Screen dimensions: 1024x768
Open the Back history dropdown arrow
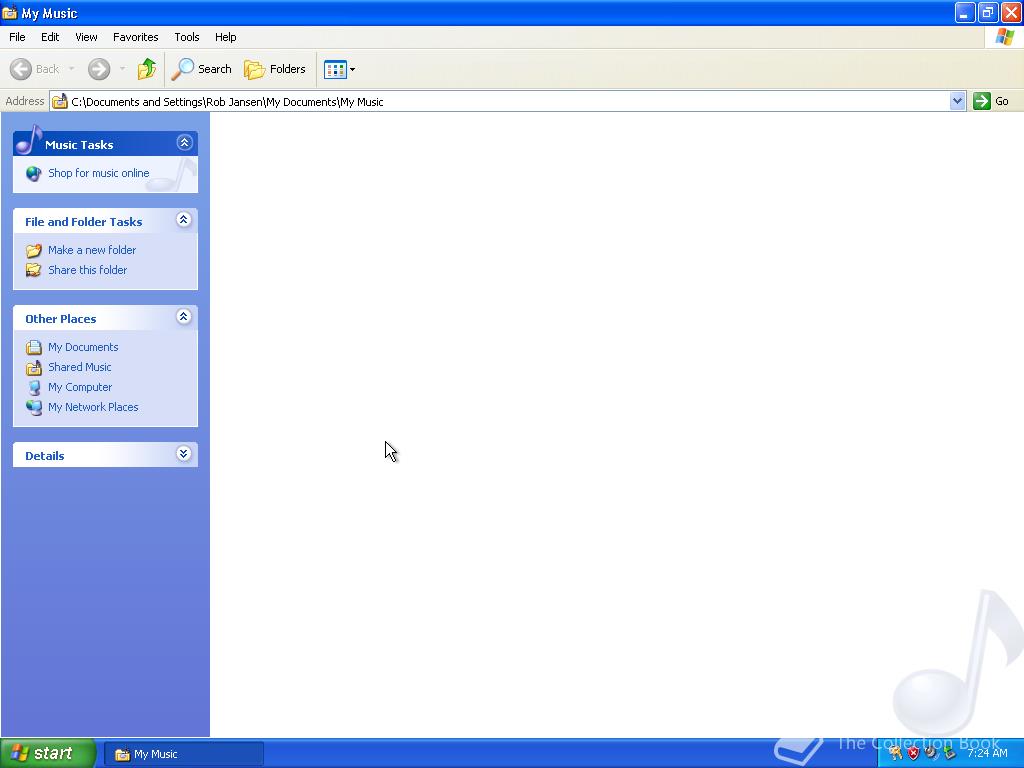coord(71,69)
